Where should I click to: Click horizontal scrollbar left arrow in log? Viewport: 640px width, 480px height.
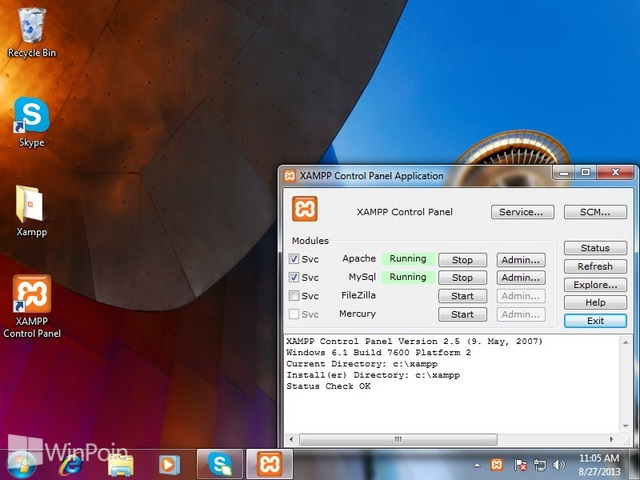(x=291, y=440)
